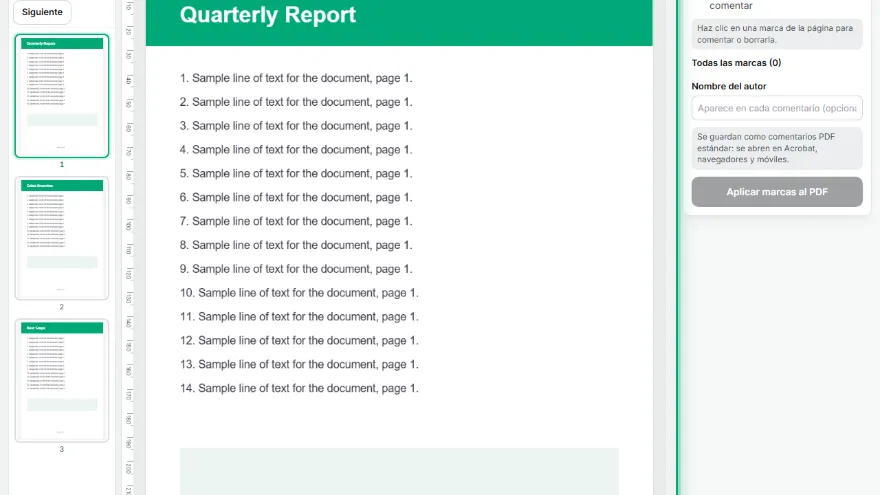
Task: Click sample text line number 9
Action: pyautogui.click(x=296, y=269)
